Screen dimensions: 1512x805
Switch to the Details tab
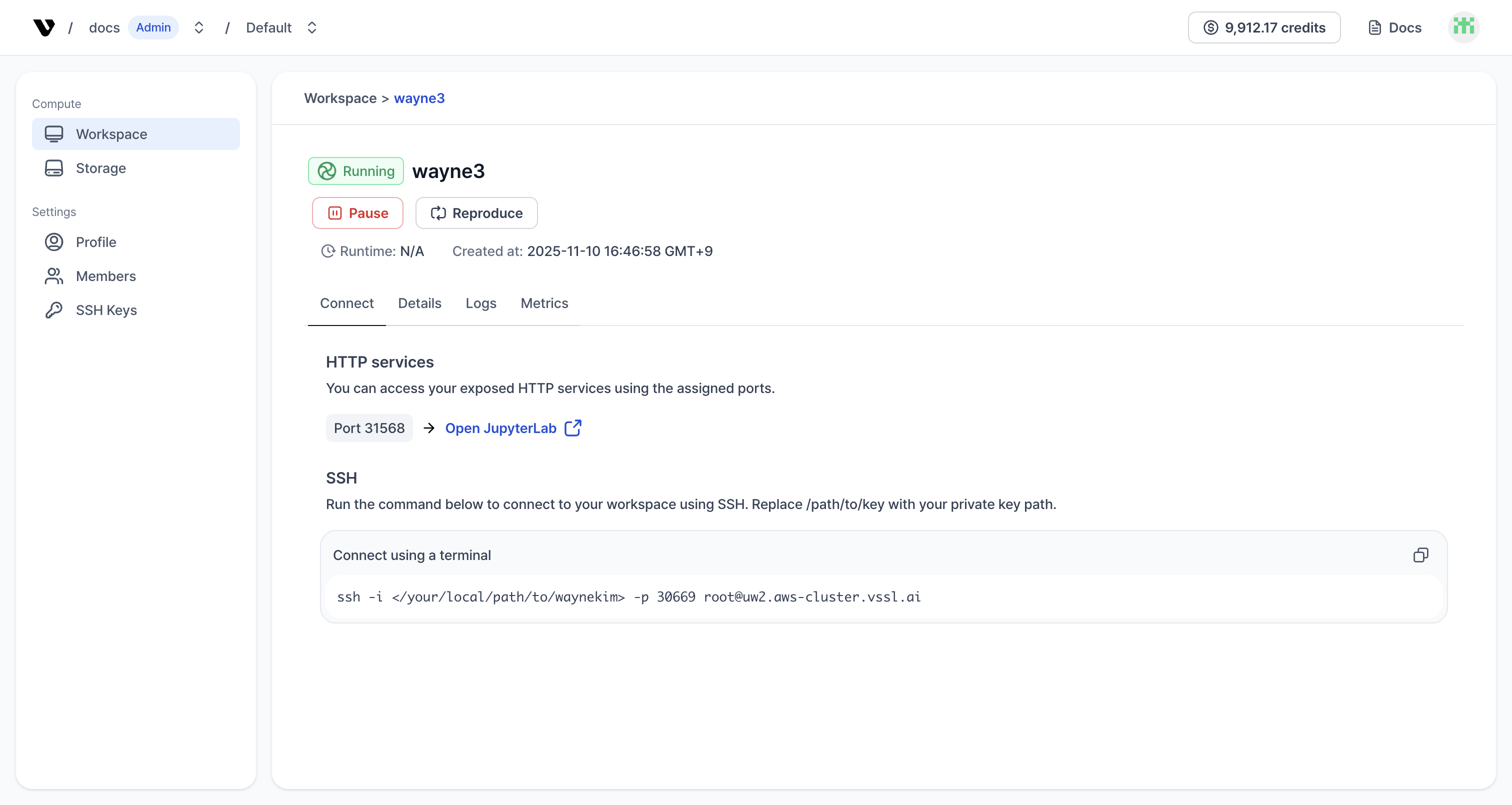[x=419, y=303]
